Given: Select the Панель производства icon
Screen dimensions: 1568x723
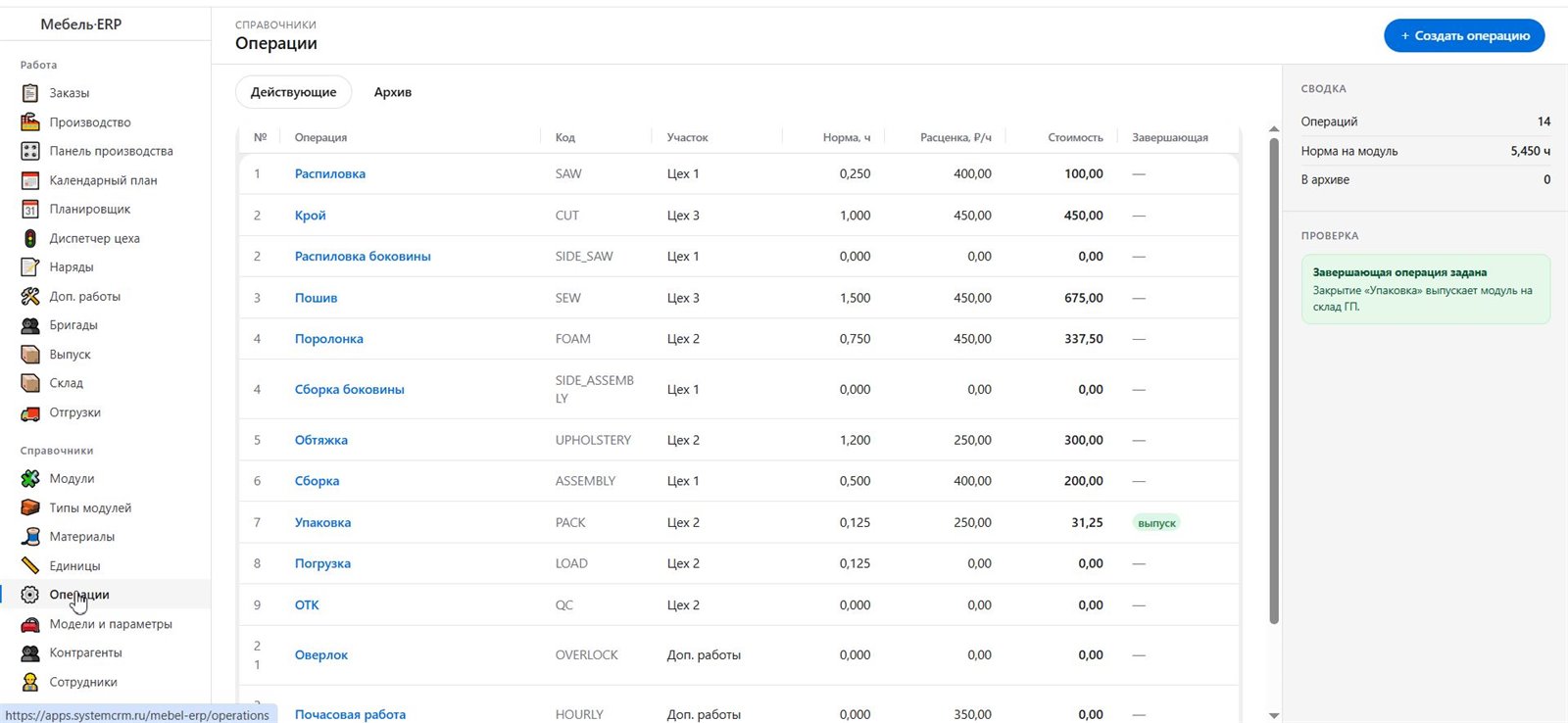Looking at the screenshot, I should coord(30,151).
